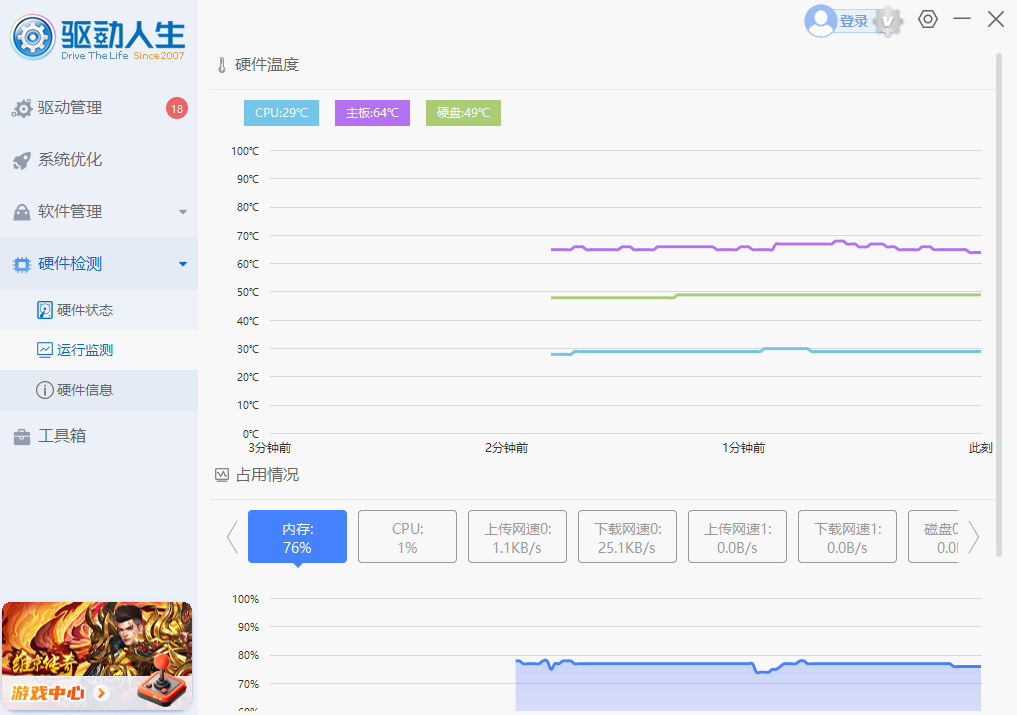This screenshot has width=1017, height=715.
Task: Select the 下载网速0 25.1KB/s tab
Action: 627,537
